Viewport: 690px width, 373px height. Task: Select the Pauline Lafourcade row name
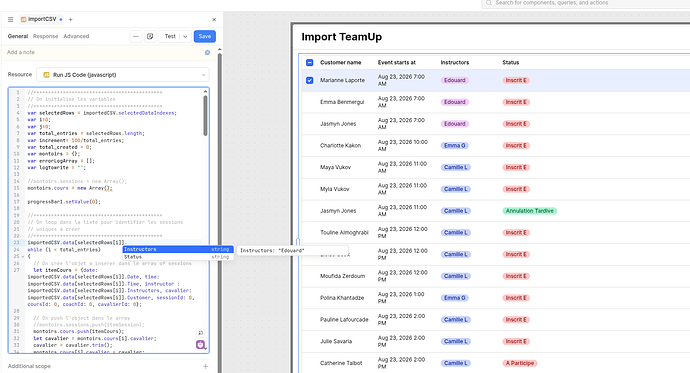pyautogui.click(x=344, y=320)
